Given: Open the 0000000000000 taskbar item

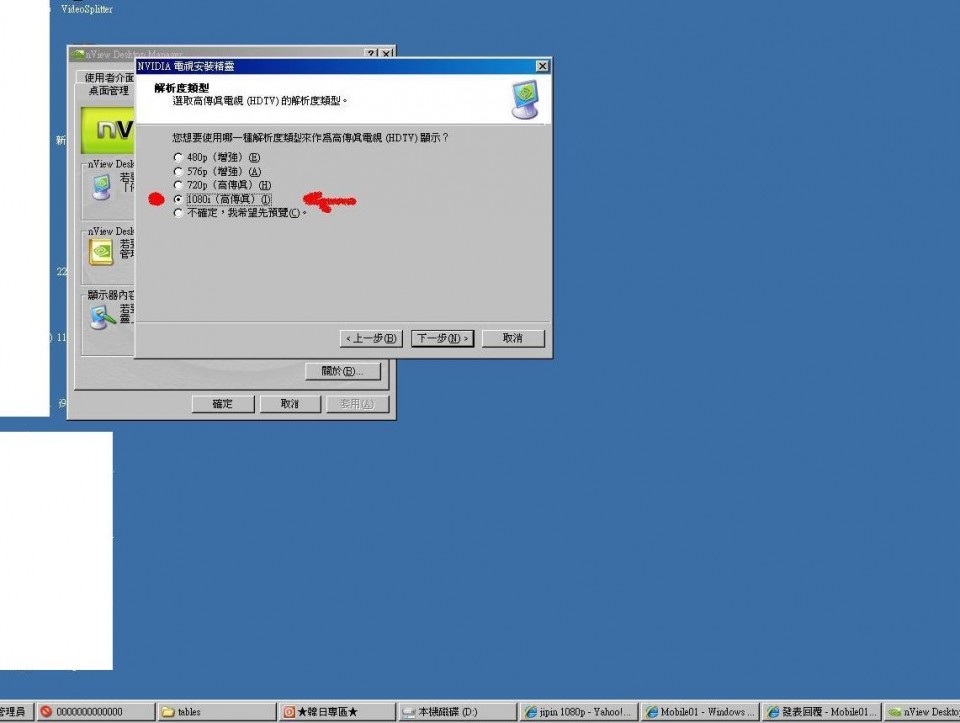Looking at the screenshot, I should coord(96,712).
